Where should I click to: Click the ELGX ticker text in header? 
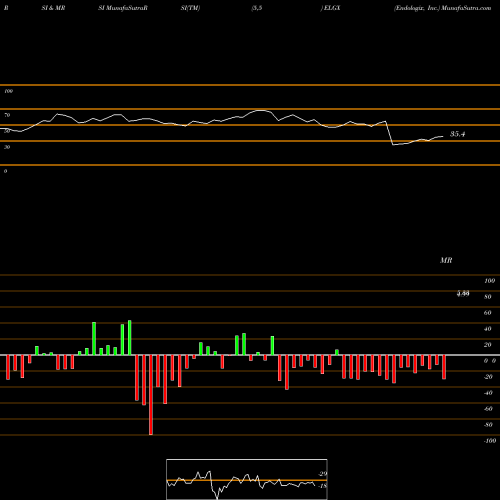click(332, 8)
